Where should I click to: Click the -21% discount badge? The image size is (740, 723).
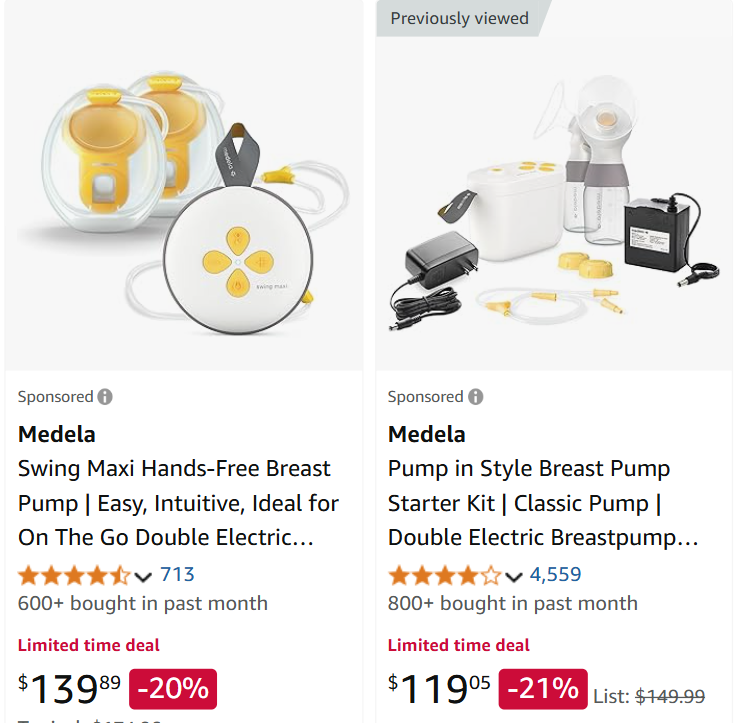pyautogui.click(x=543, y=689)
